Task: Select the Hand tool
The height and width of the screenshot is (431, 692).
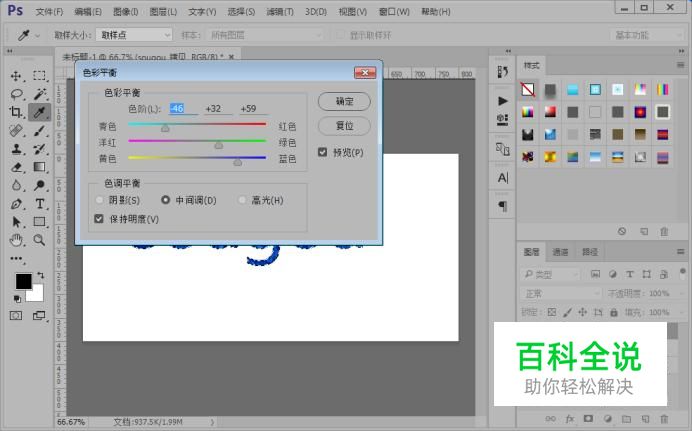Action: pos(16,240)
